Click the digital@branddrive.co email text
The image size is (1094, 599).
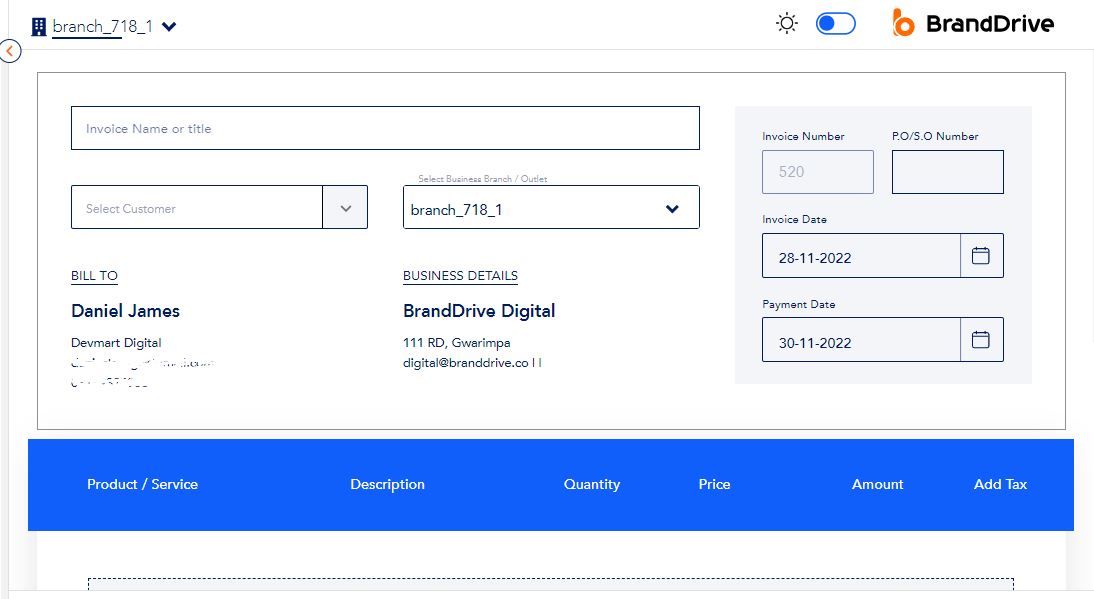coord(465,363)
